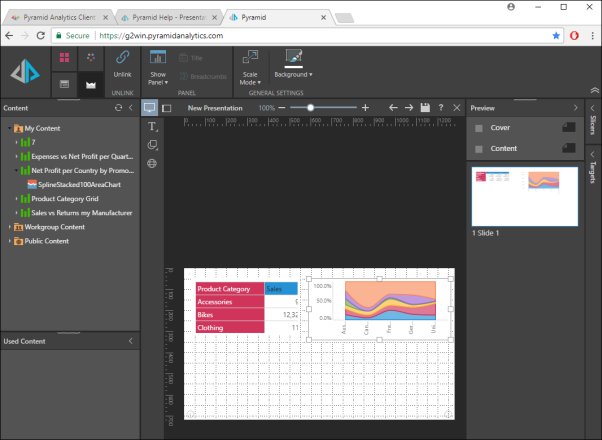Toggle the Content checkbox in Preview

pyautogui.click(x=479, y=149)
